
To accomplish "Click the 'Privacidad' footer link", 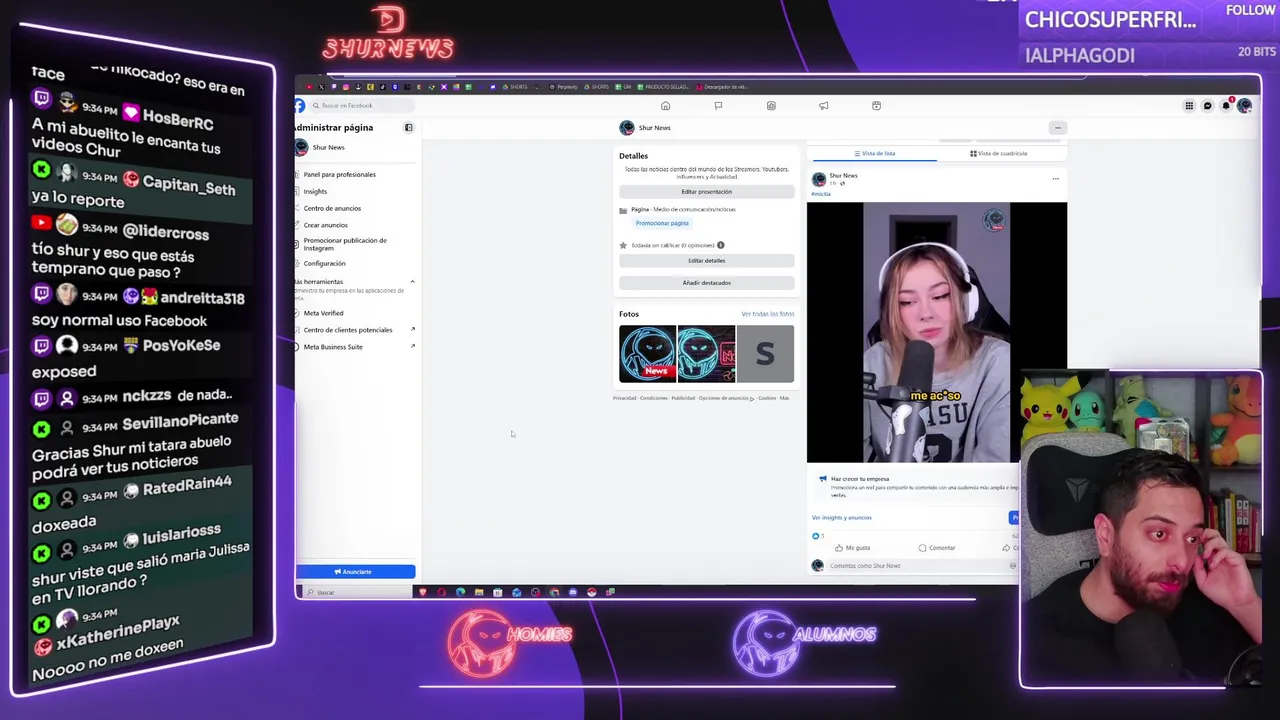I will (x=624, y=398).
